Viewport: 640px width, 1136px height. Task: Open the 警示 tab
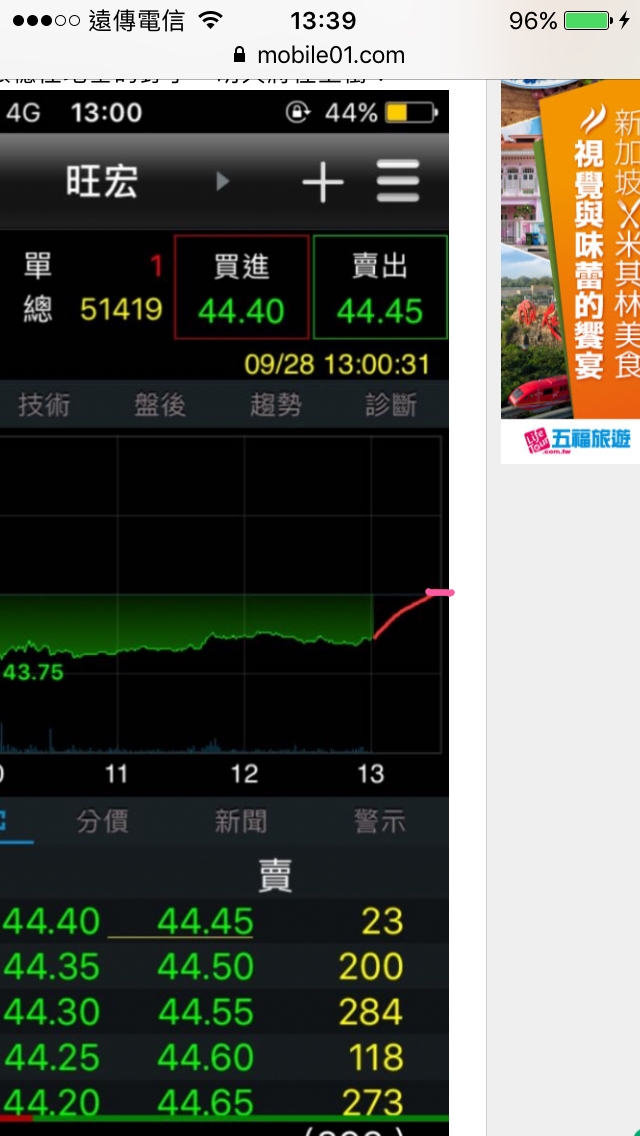(380, 822)
